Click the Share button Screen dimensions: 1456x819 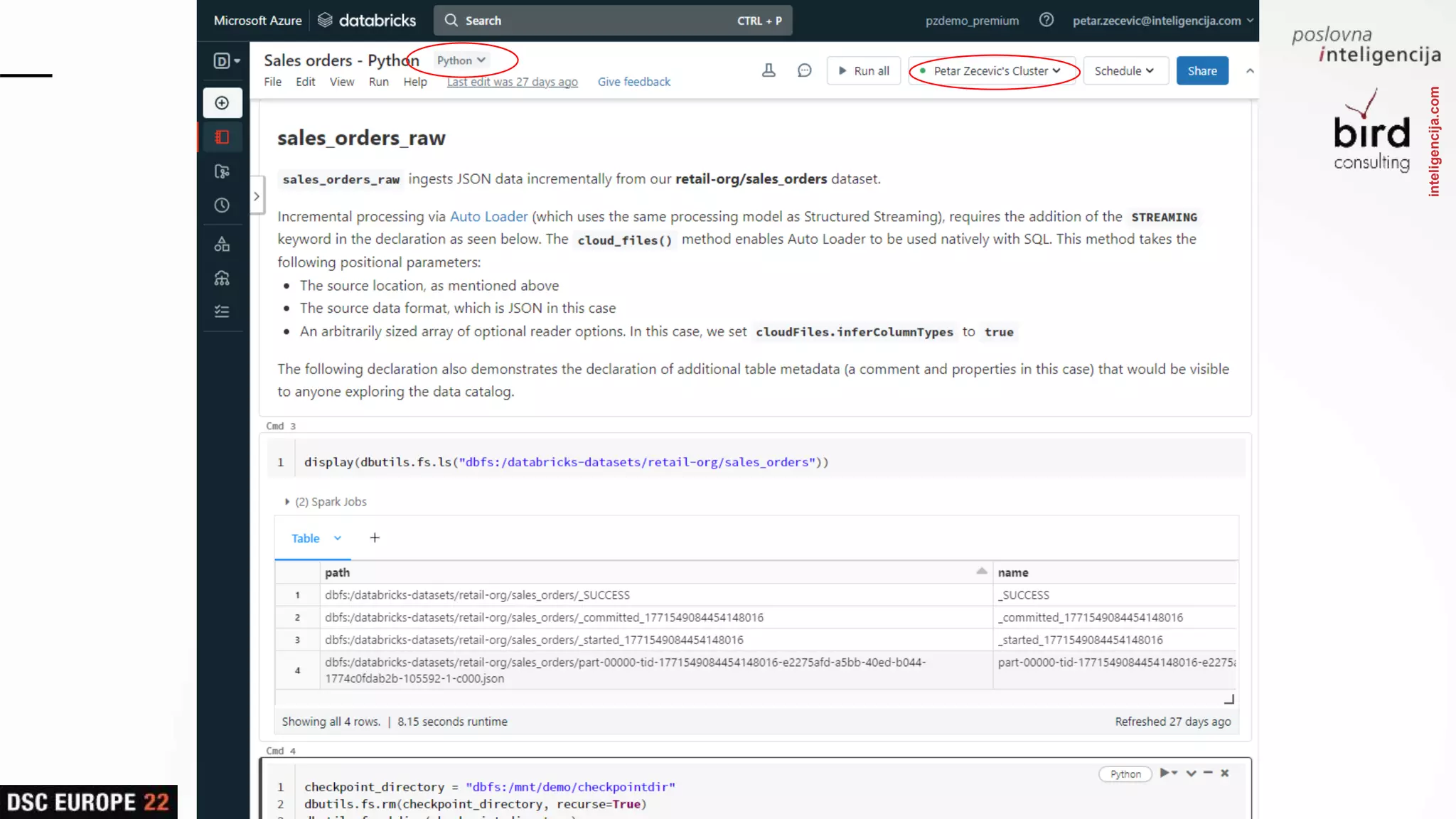coord(1201,71)
